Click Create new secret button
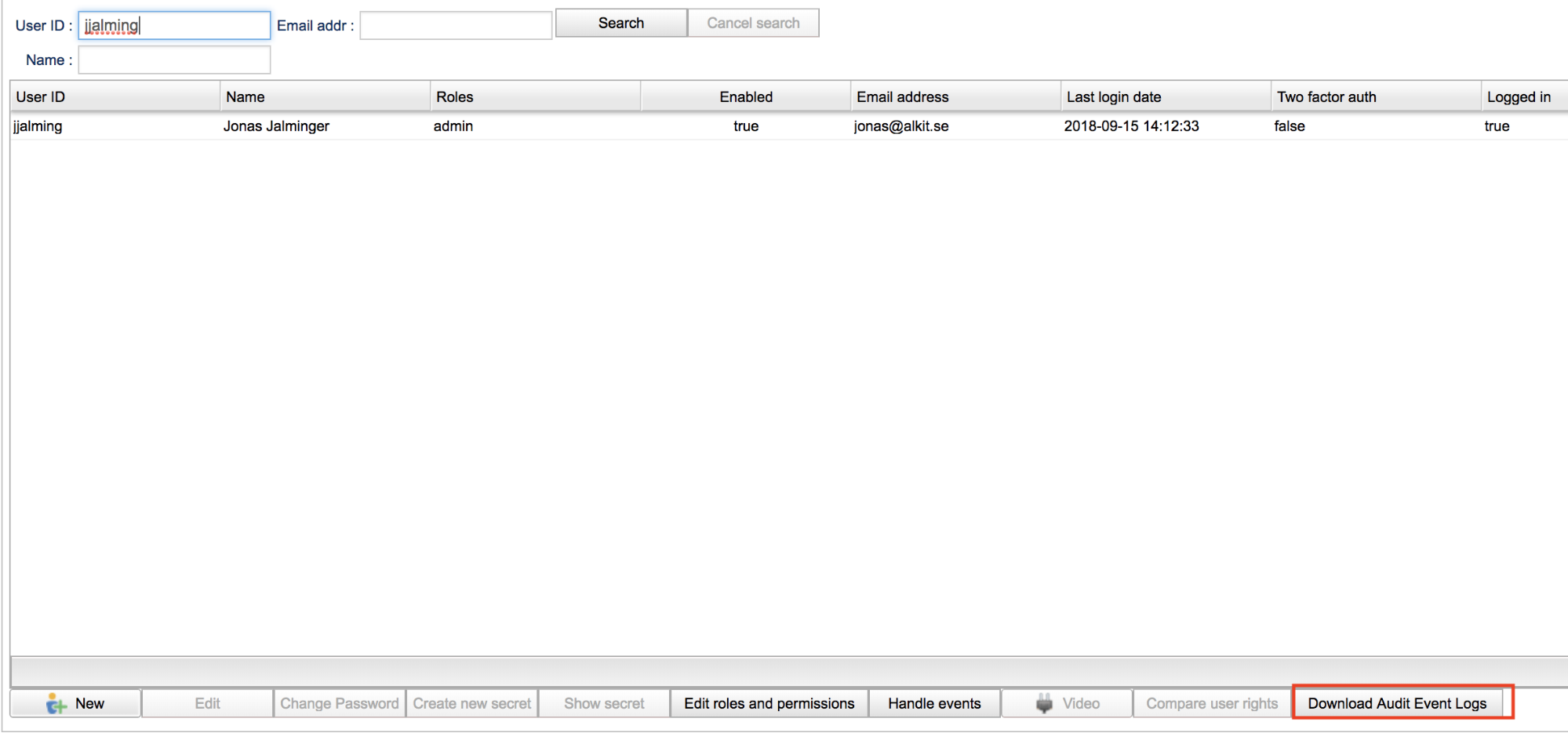This screenshot has height=733, width=1568. pyautogui.click(x=472, y=703)
